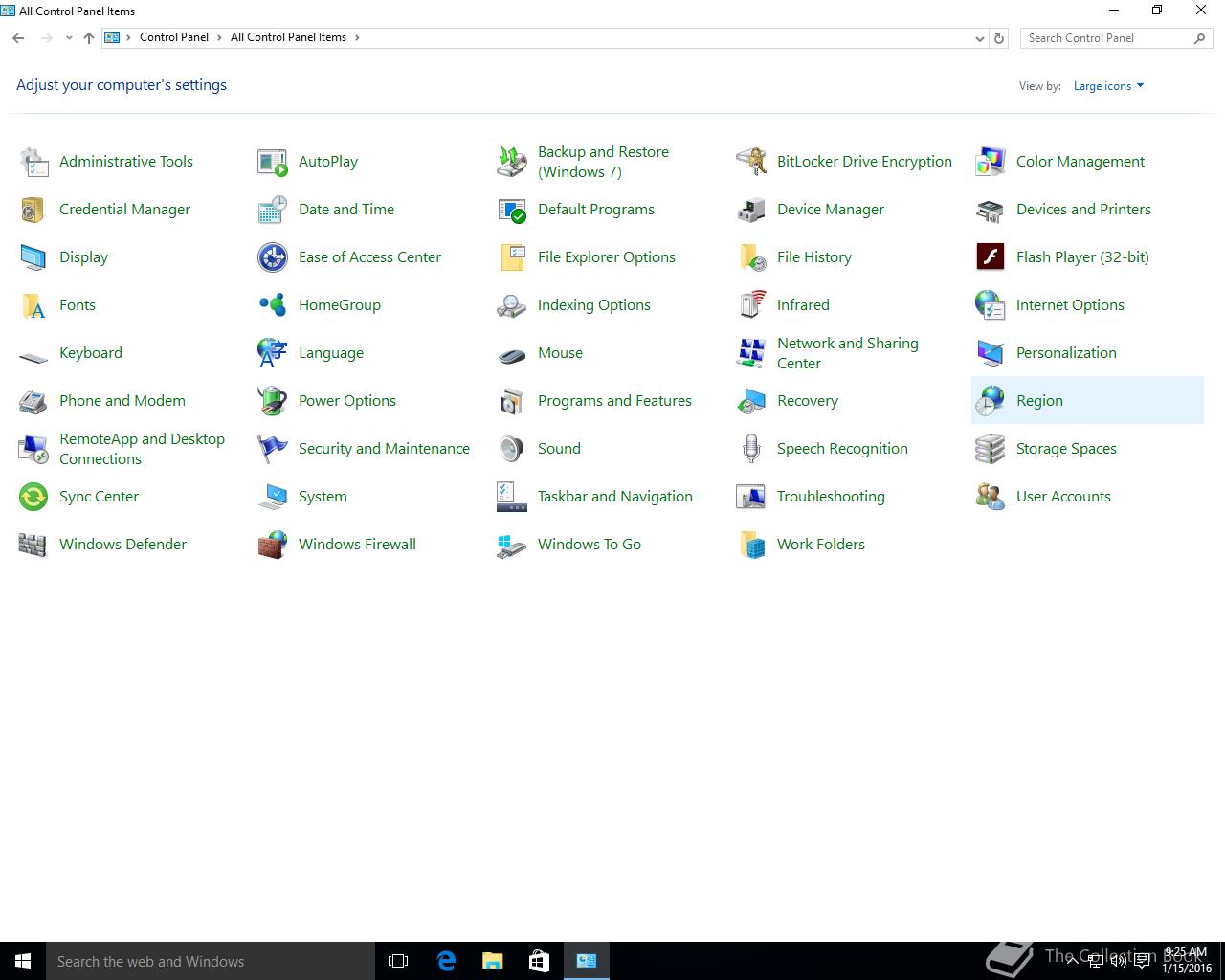
Task: Expand the chevron after Control Panel breadcrumb
Action: tap(219, 38)
